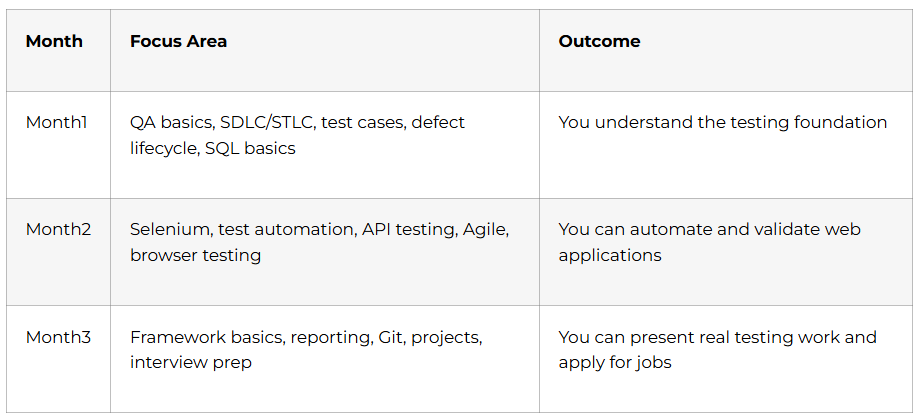Click the 'You understand the testing foundation' outcome
The height and width of the screenshot is (420, 917).
[722, 122]
